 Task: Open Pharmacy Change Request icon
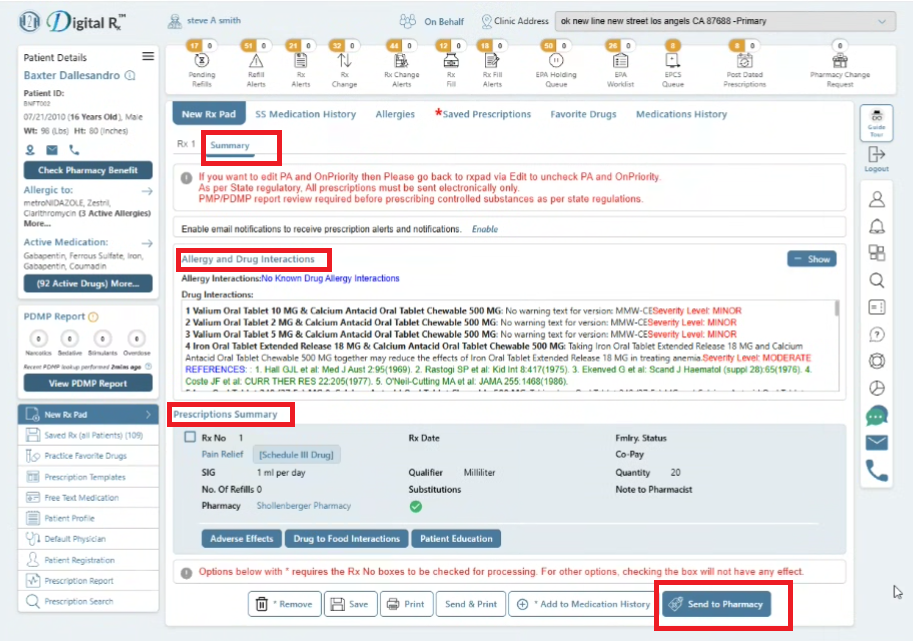(840, 61)
